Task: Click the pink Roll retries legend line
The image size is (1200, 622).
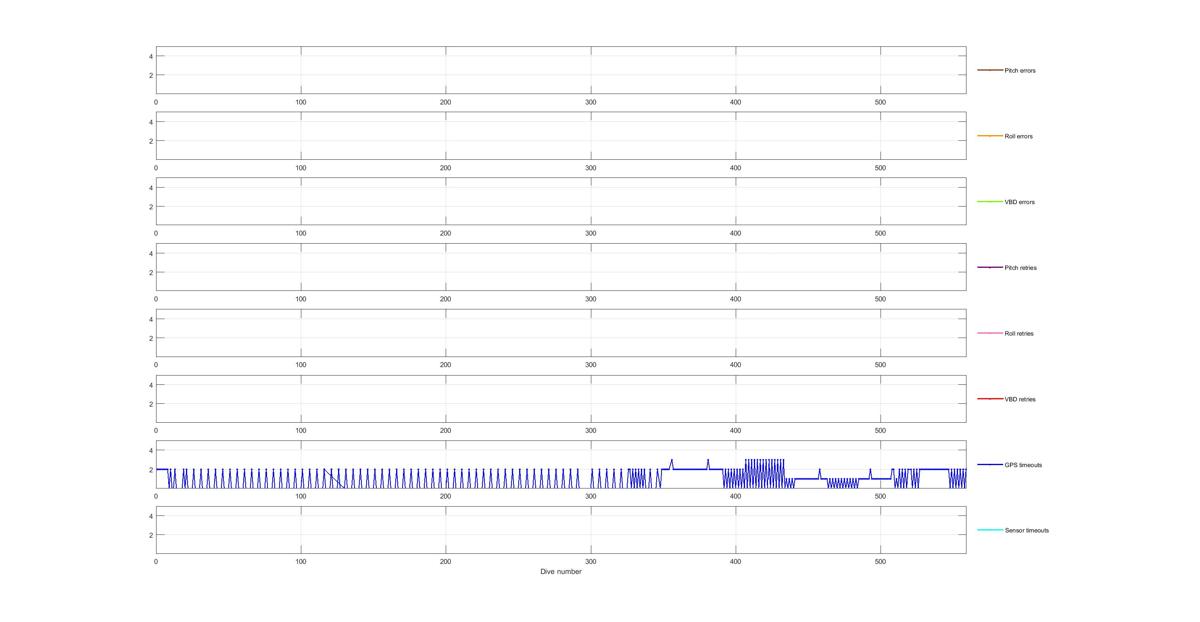Action: [x=989, y=333]
